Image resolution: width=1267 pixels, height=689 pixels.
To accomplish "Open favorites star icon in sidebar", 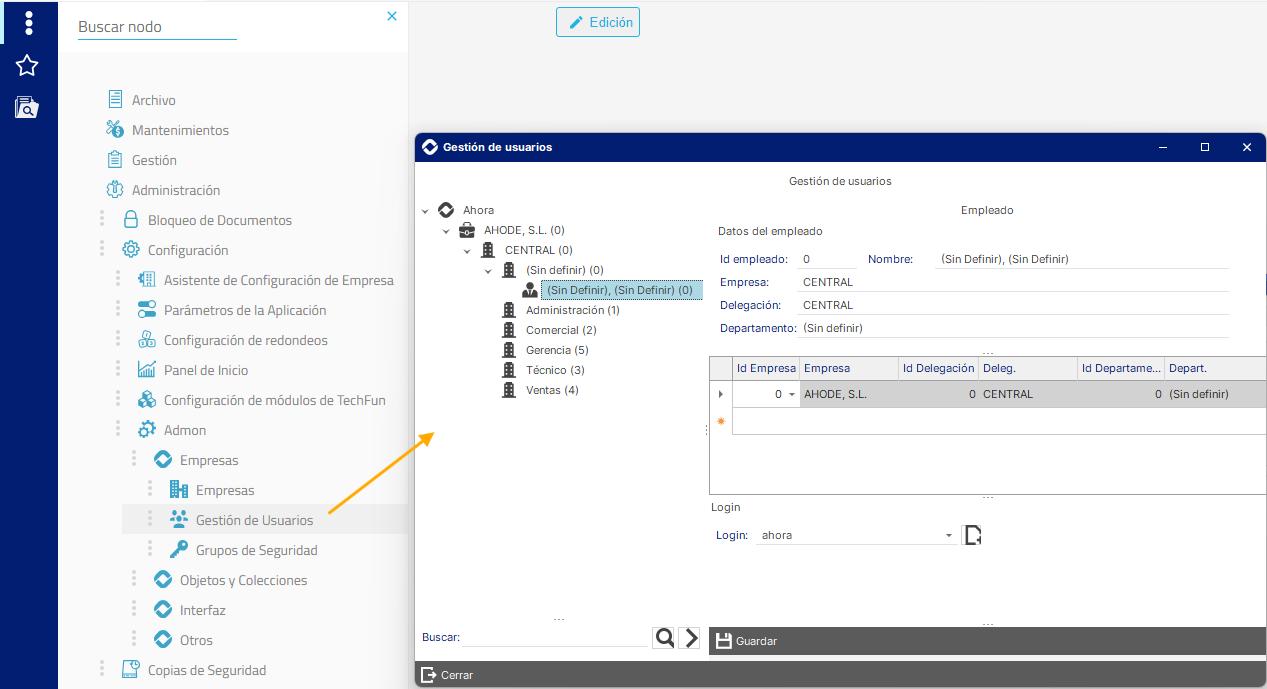I will click(27, 66).
